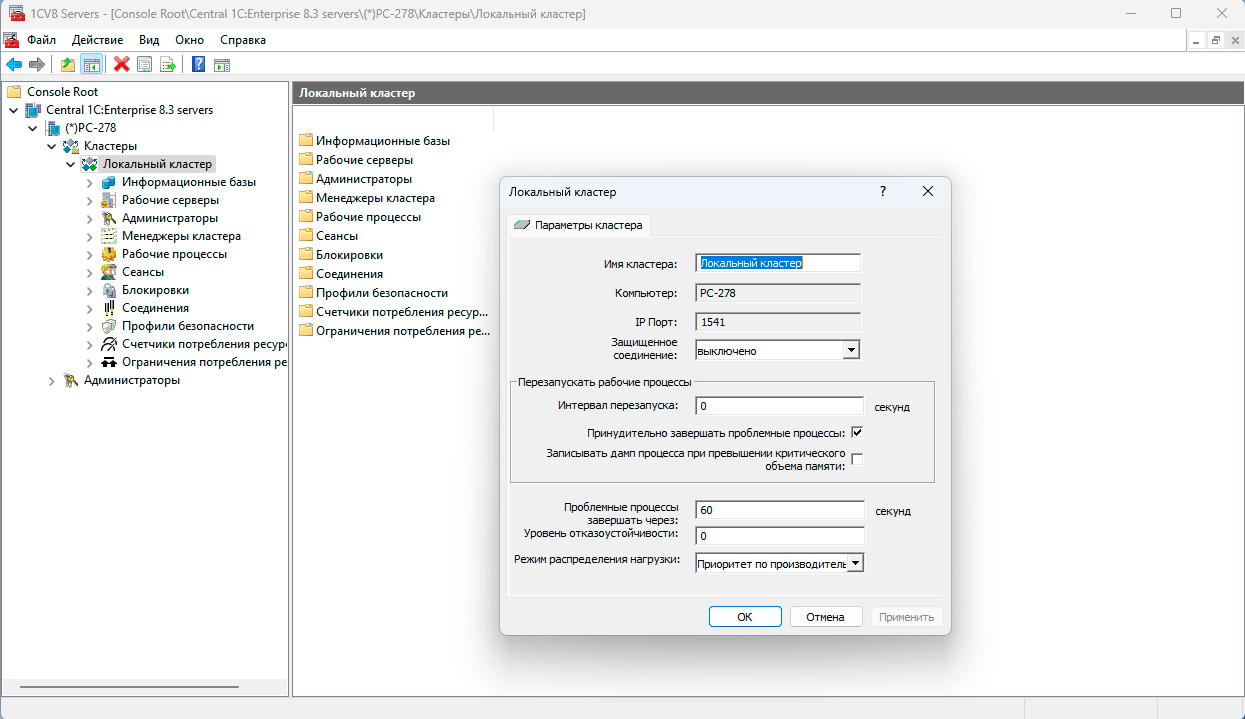Click the Отмена button
This screenshot has width=1245, height=719.
(825, 617)
